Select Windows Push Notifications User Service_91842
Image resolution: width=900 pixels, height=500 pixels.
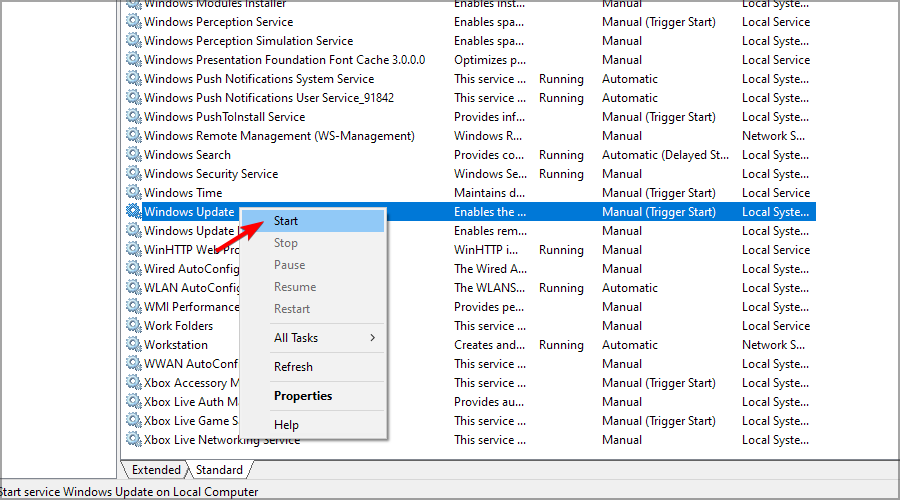click(269, 98)
